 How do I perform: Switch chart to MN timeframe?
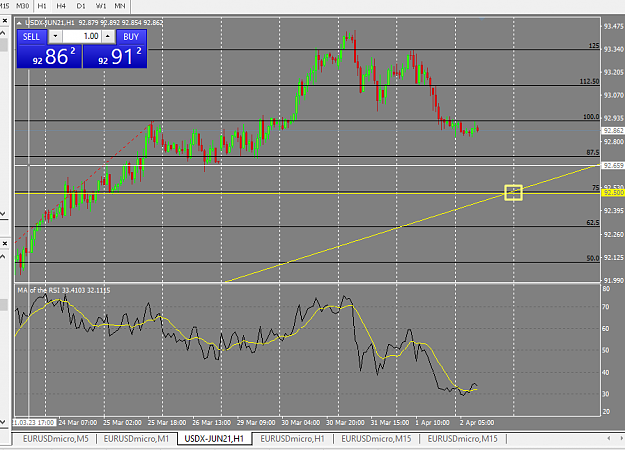[x=120, y=6]
